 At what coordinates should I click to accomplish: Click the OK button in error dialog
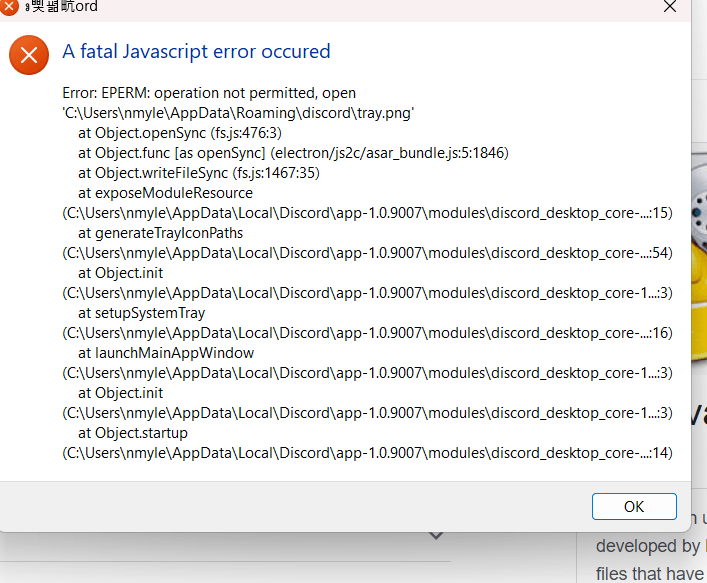click(634, 506)
